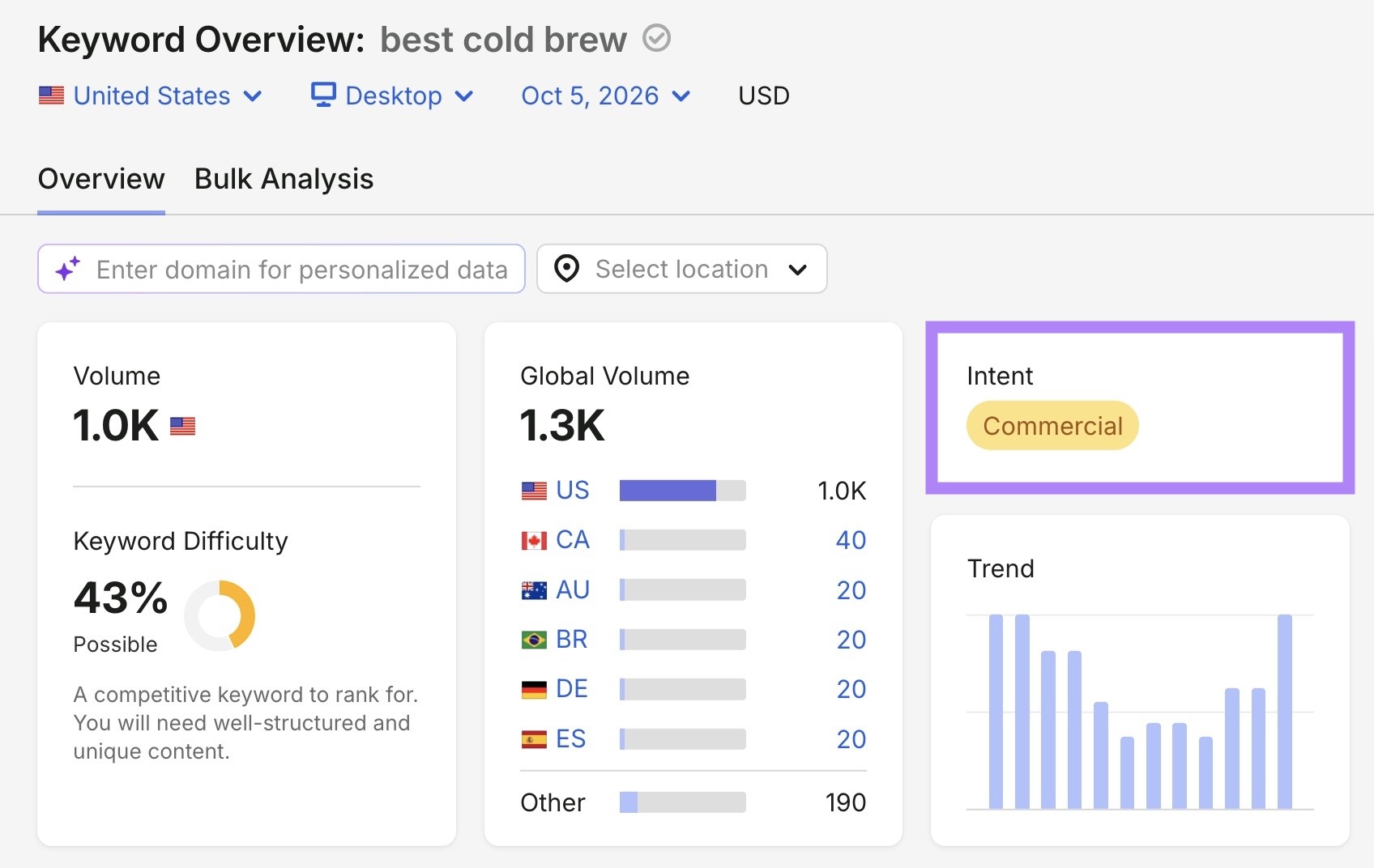Image resolution: width=1374 pixels, height=868 pixels.
Task: Focus the Enter domain for personalized data field
Action: 281,269
